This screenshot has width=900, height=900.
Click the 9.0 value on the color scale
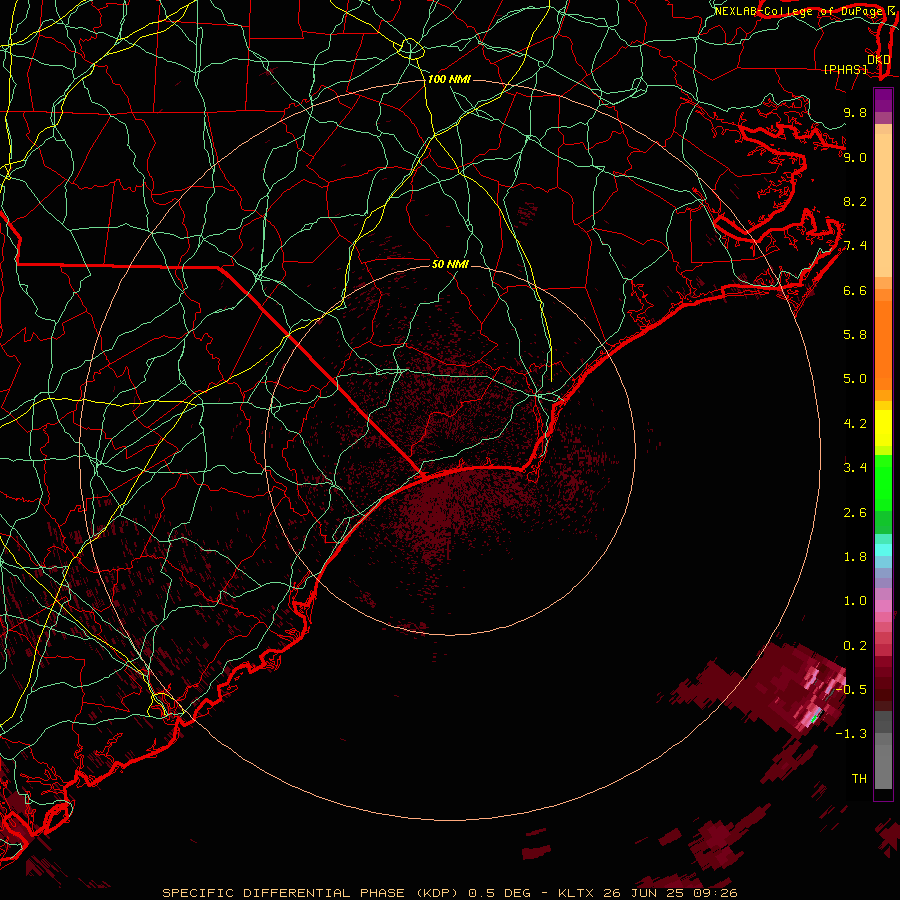[855, 157]
